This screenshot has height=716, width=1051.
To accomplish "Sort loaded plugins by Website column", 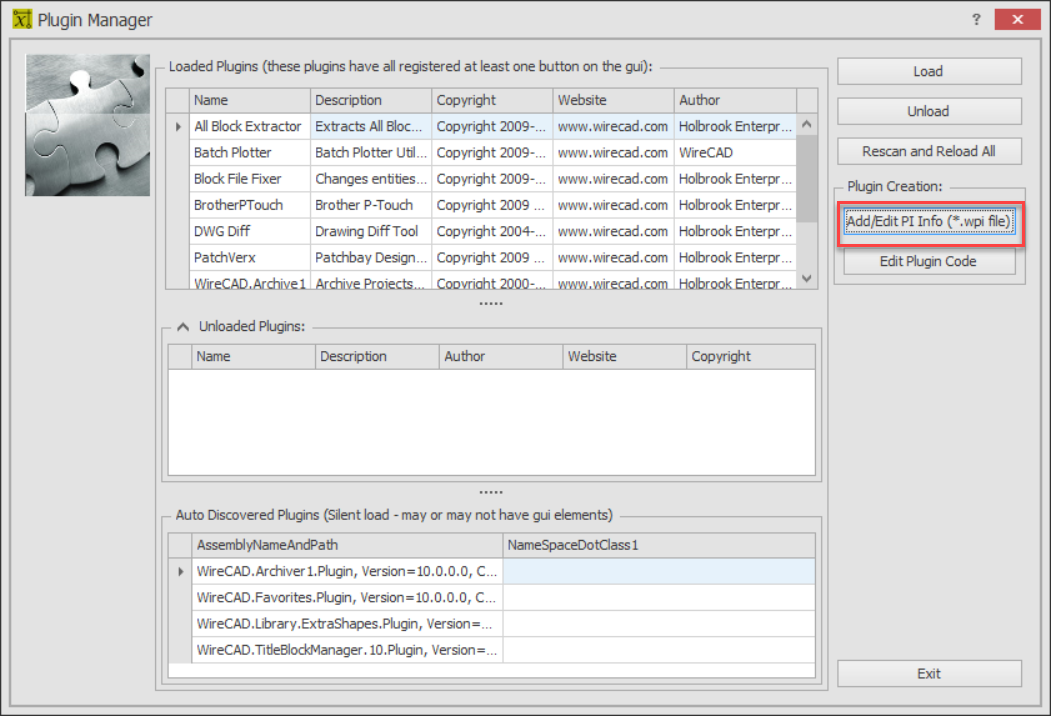I will pos(614,100).
